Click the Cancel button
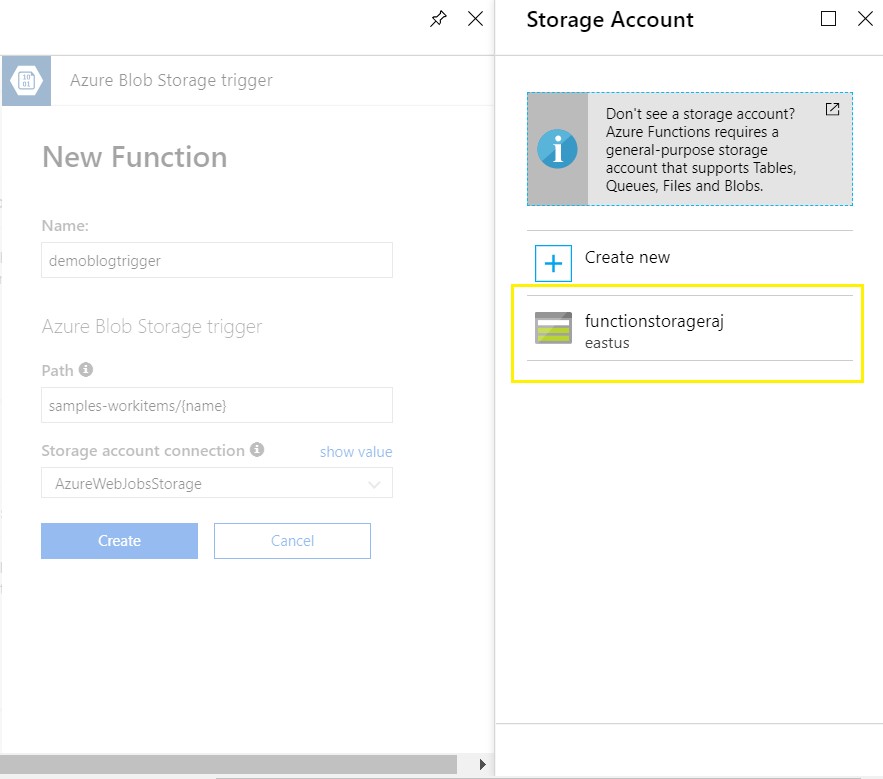 coord(292,540)
